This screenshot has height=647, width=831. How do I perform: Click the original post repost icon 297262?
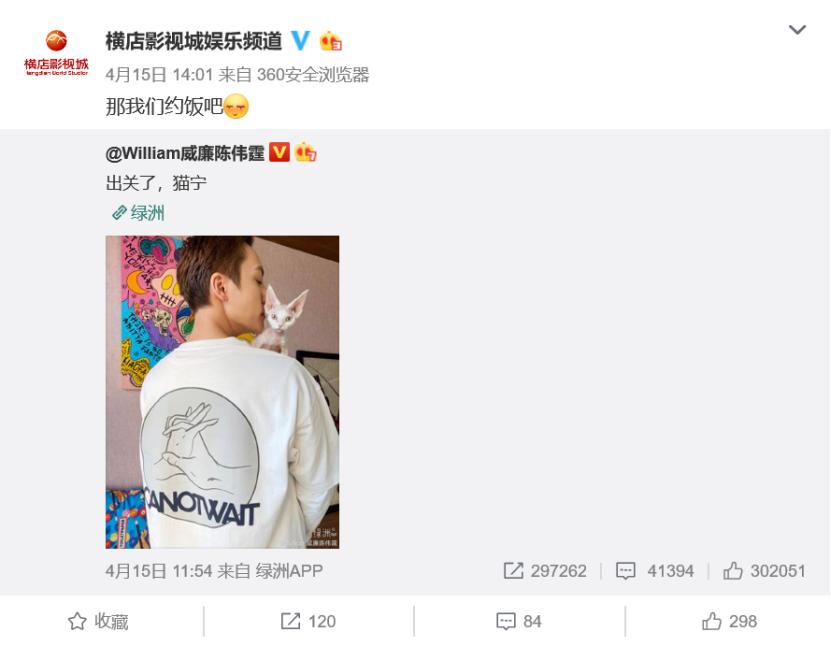point(545,571)
